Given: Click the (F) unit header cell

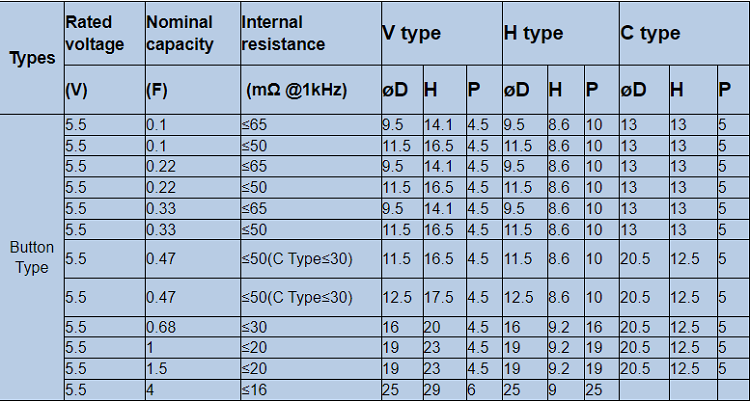Looking at the screenshot, I should [x=193, y=90].
